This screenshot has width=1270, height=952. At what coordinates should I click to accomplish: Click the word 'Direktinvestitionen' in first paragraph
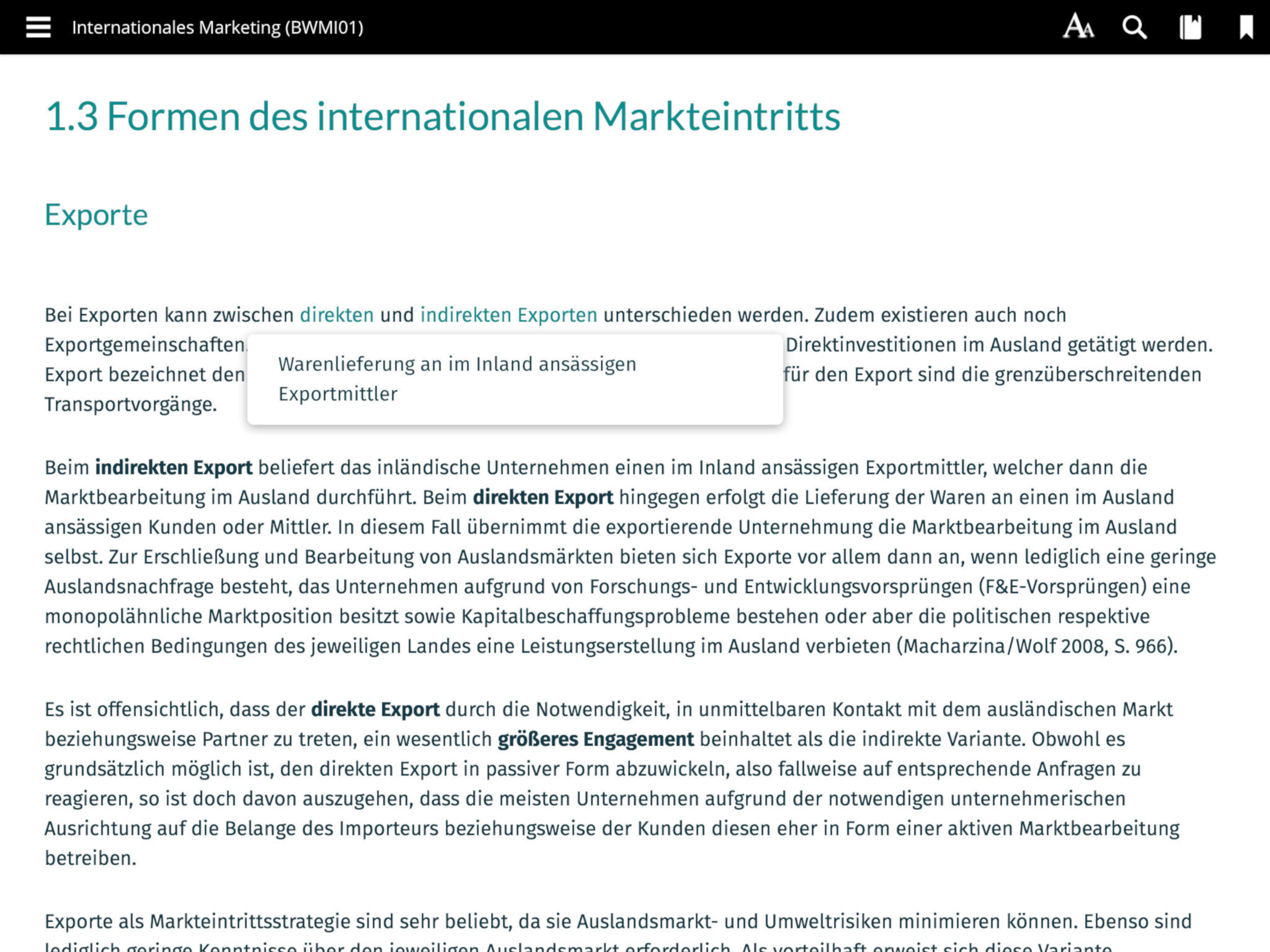point(870,345)
